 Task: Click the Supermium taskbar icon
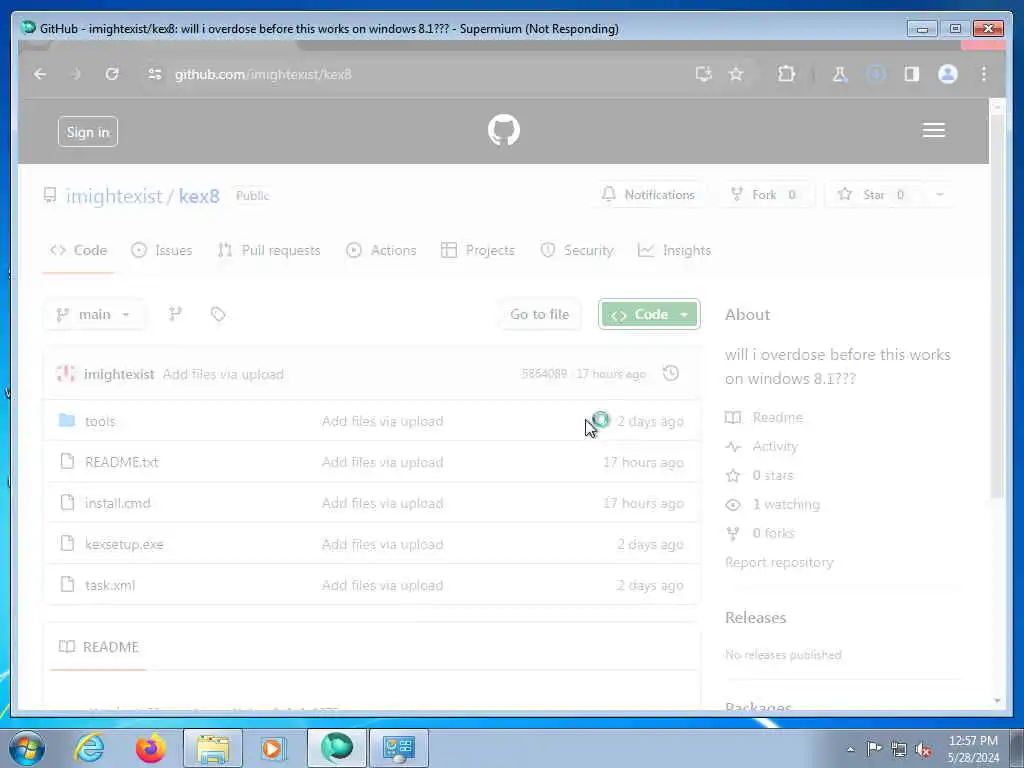click(337, 748)
